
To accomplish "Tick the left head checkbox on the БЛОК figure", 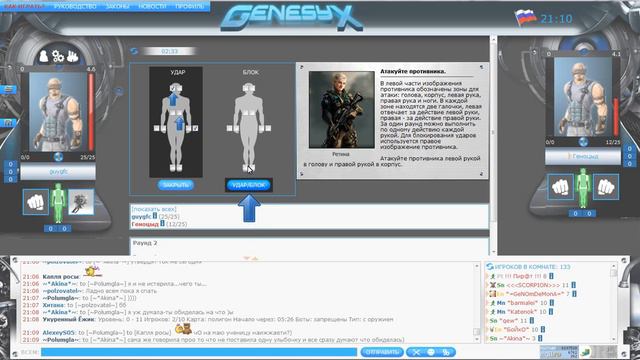I will [x=246, y=88].
